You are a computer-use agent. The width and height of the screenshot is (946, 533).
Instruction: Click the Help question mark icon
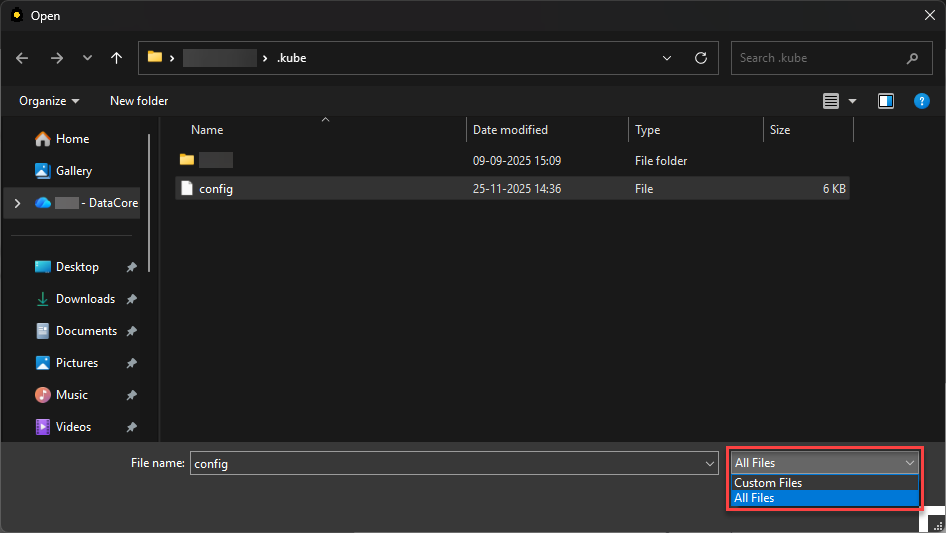922,101
